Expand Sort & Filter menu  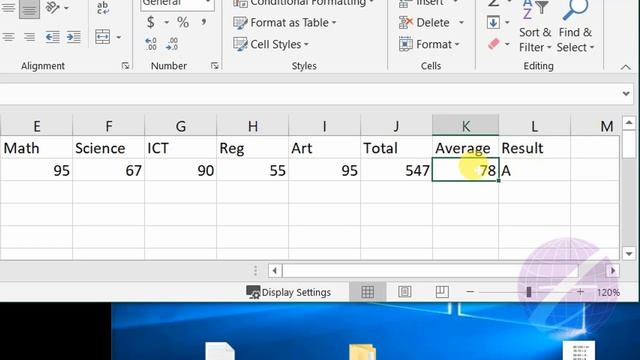click(x=535, y=40)
